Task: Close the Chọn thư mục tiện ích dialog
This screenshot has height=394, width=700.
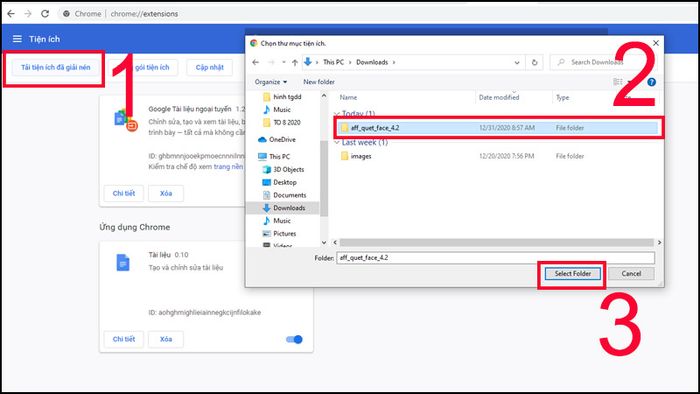Action: [656, 43]
